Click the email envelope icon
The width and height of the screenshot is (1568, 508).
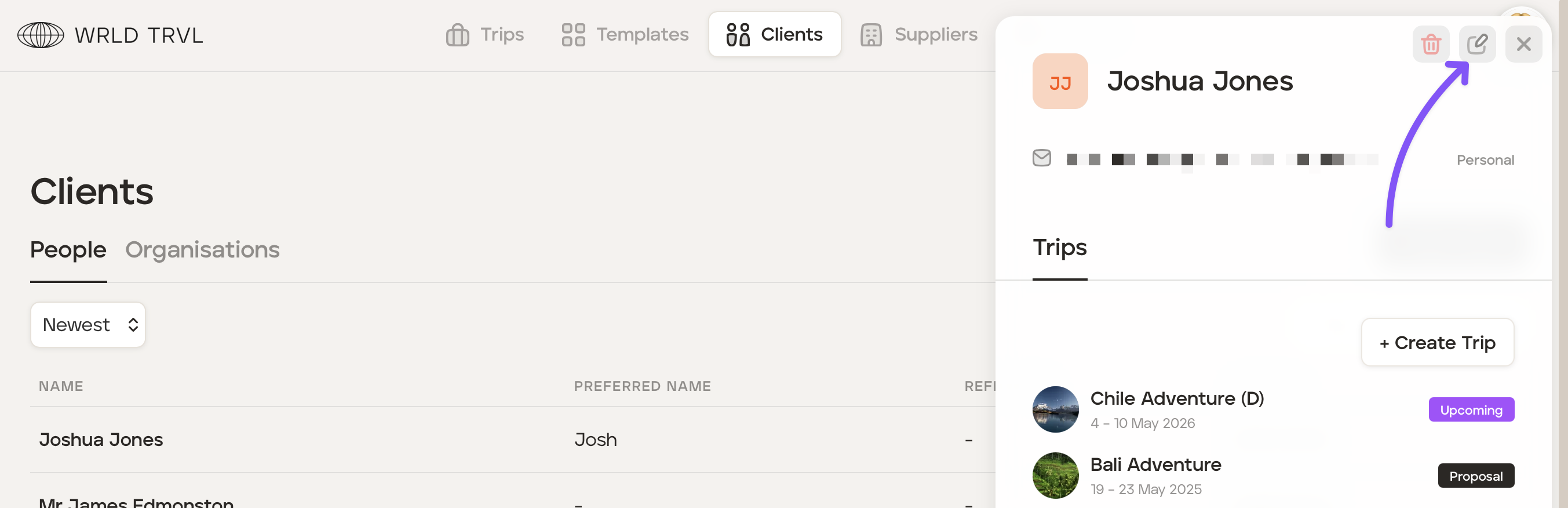pyautogui.click(x=1041, y=158)
